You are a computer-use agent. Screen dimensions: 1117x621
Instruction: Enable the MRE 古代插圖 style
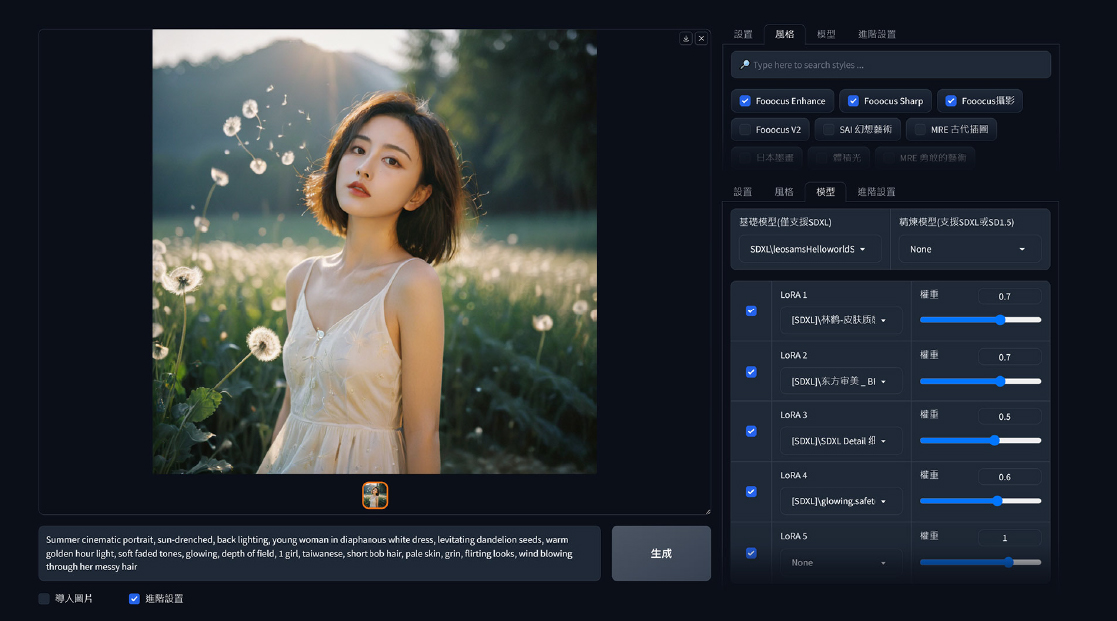[920, 130]
